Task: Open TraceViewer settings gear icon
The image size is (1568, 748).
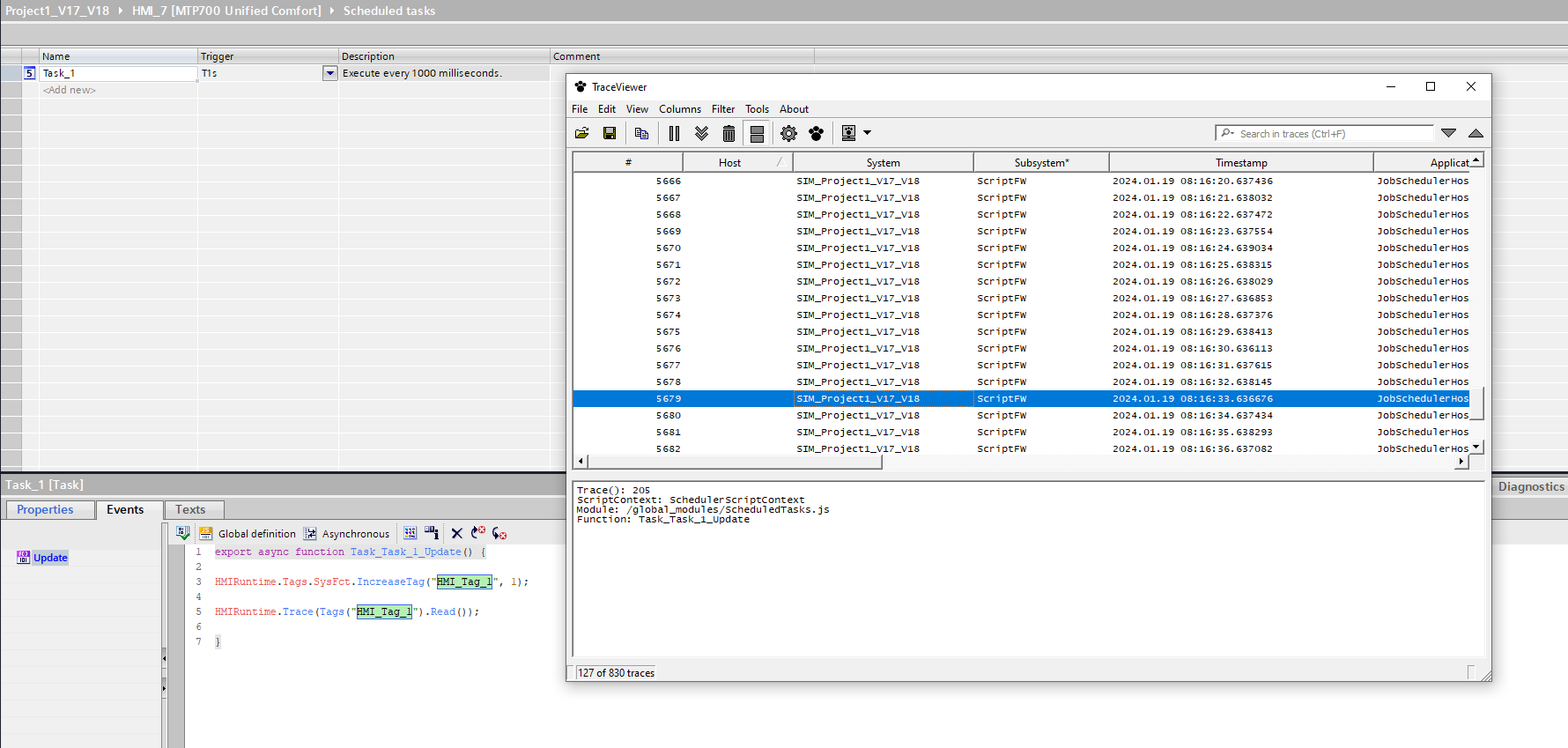Action: point(788,133)
